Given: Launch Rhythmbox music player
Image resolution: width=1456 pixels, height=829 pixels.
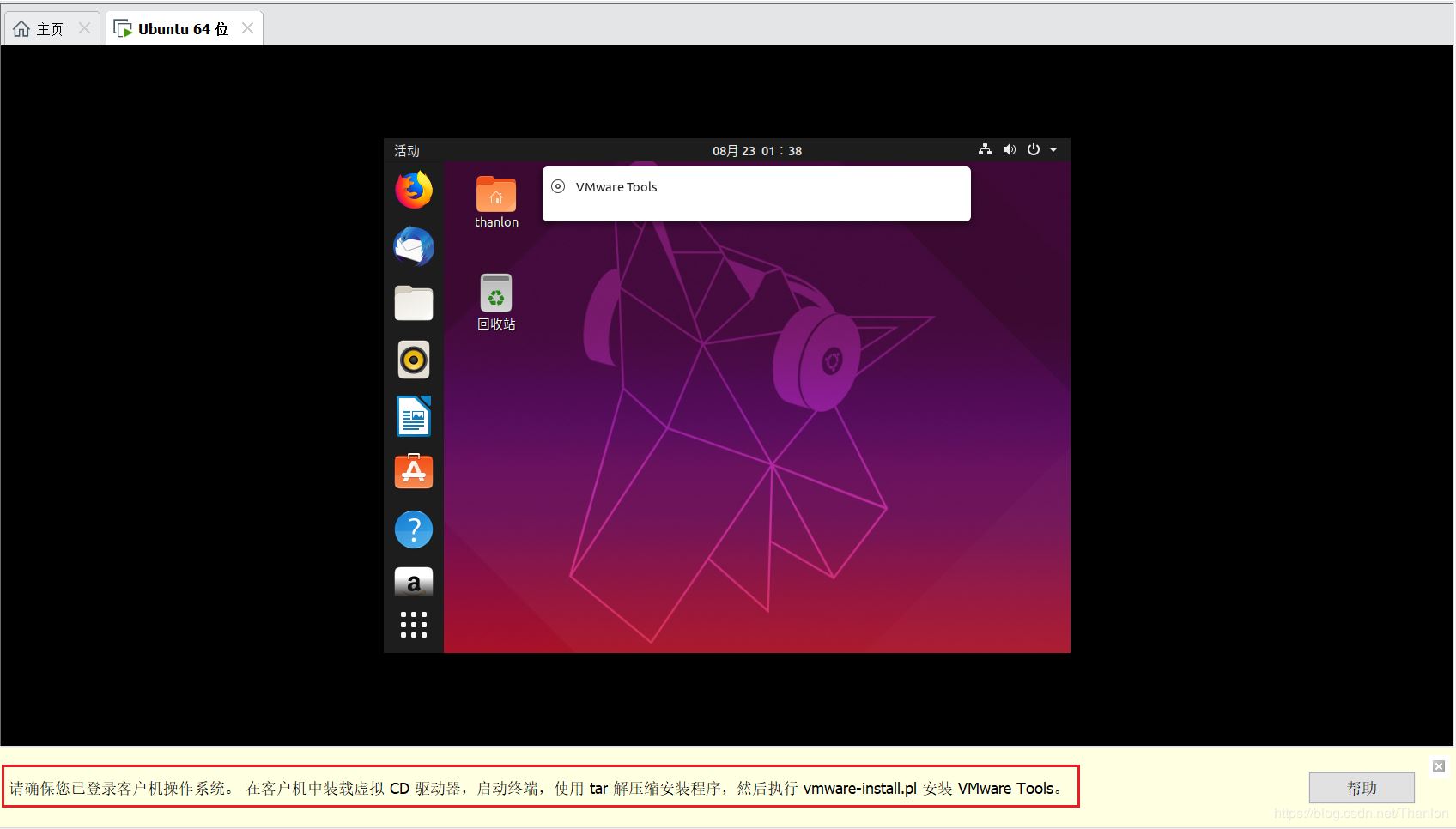Looking at the screenshot, I should point(414,360).
